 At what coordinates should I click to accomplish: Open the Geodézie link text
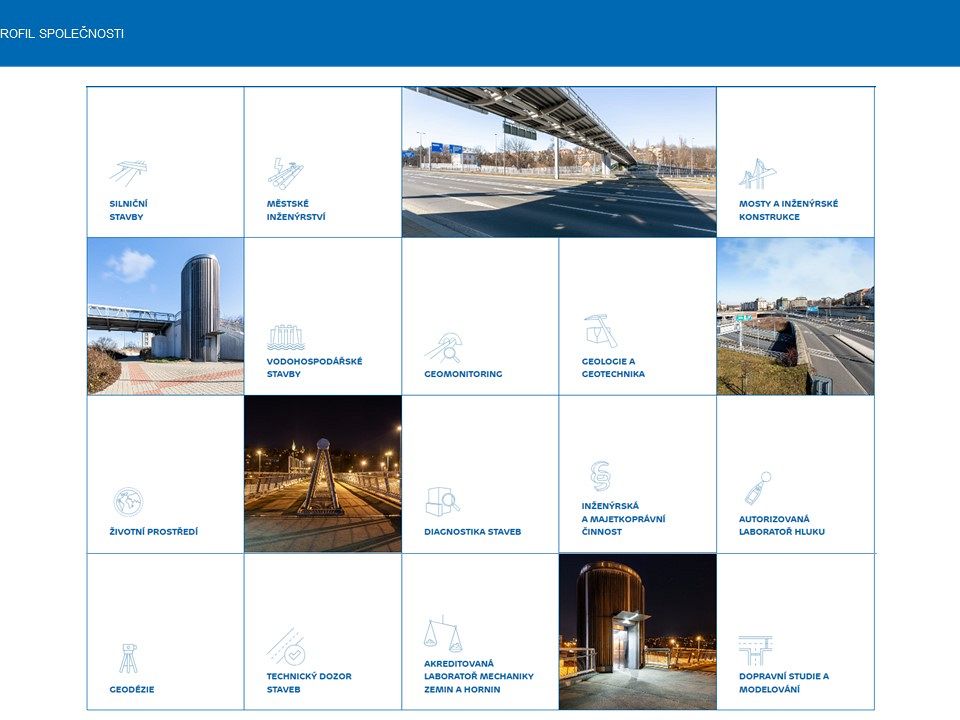(132, 689)
